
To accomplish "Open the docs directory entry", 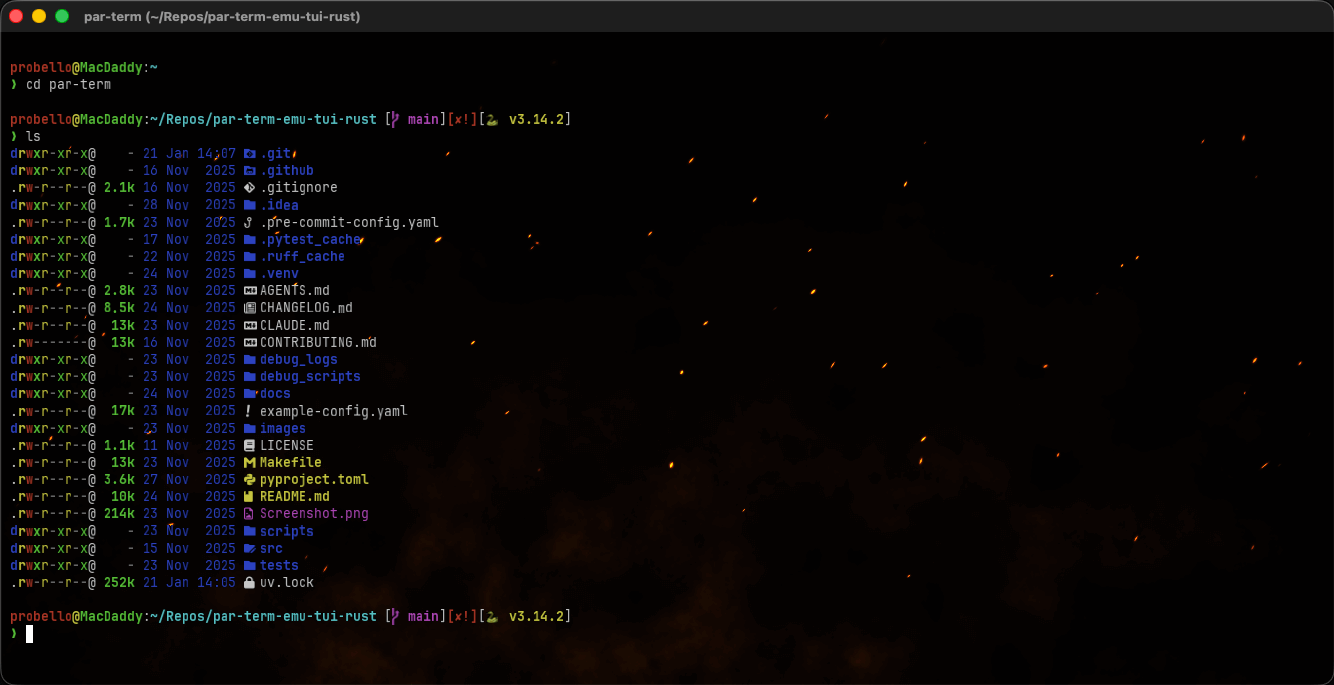I will (275, 393).
